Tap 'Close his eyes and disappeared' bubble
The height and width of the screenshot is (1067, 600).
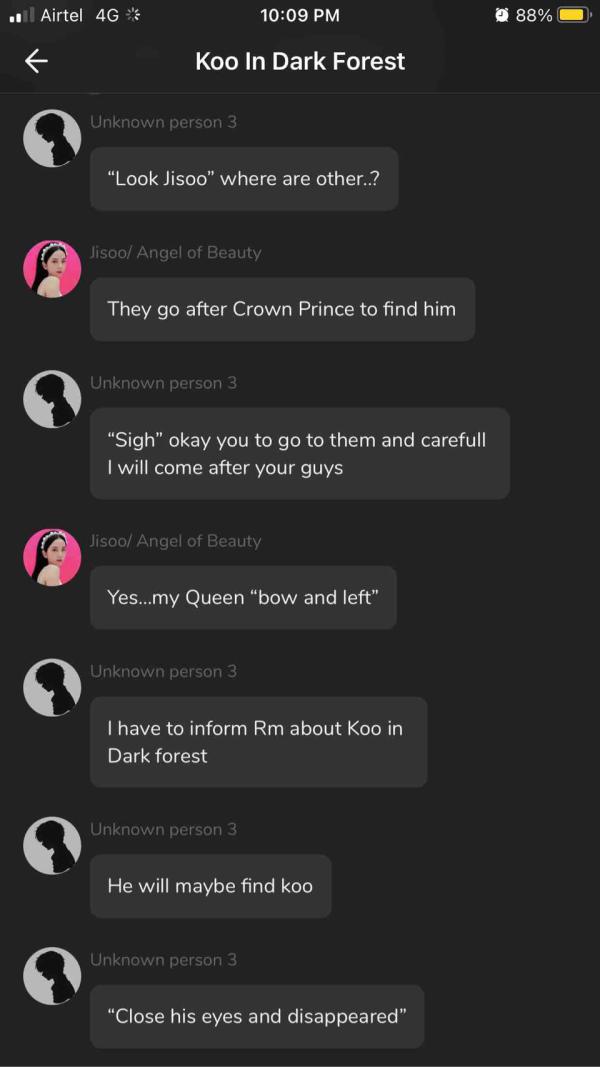tap(256, 1016)
